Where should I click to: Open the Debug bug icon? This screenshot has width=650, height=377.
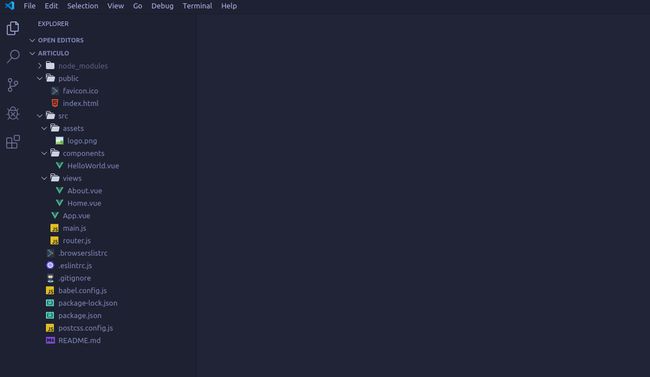(x=13, y=113)
